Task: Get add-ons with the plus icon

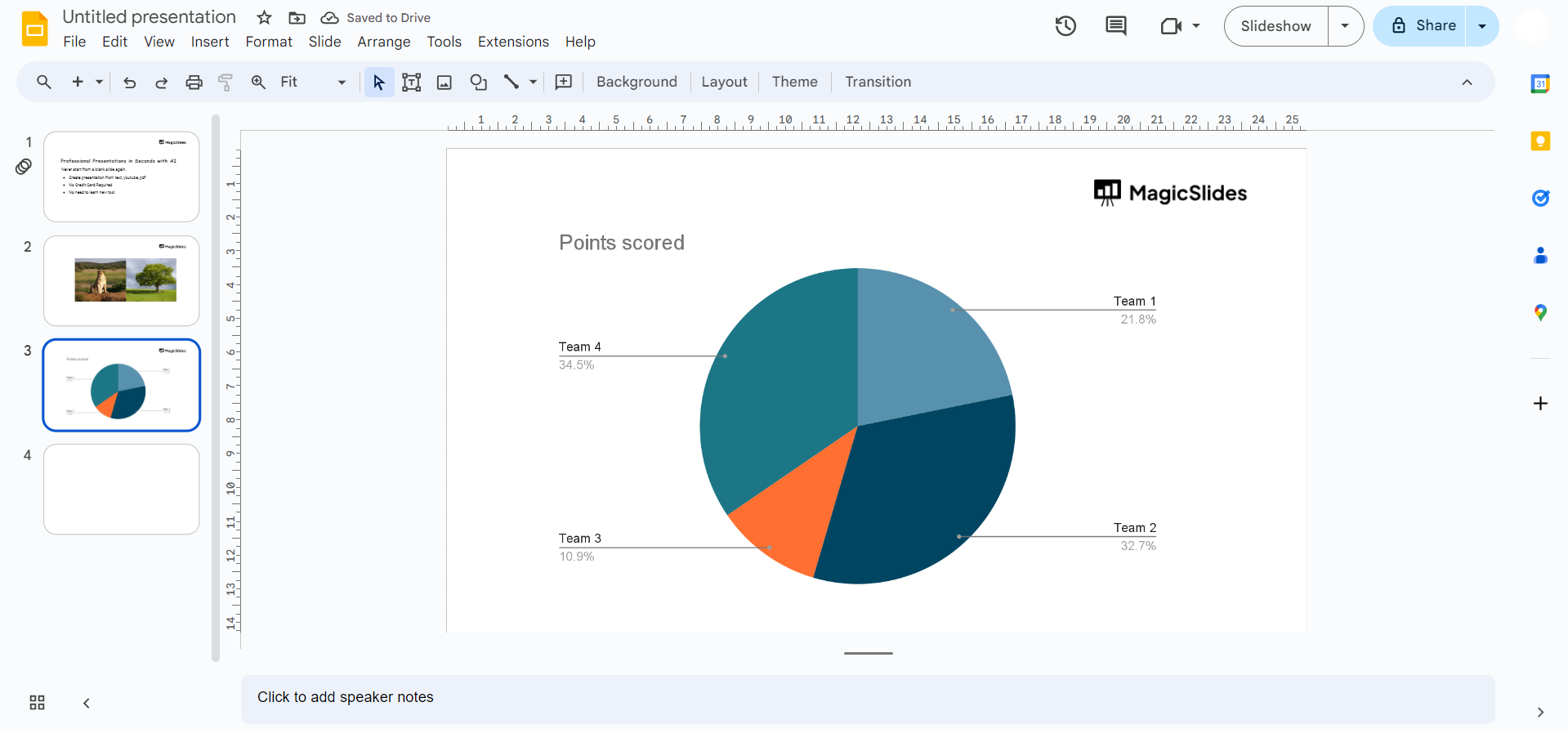Action: click(x=1540, y=403)
